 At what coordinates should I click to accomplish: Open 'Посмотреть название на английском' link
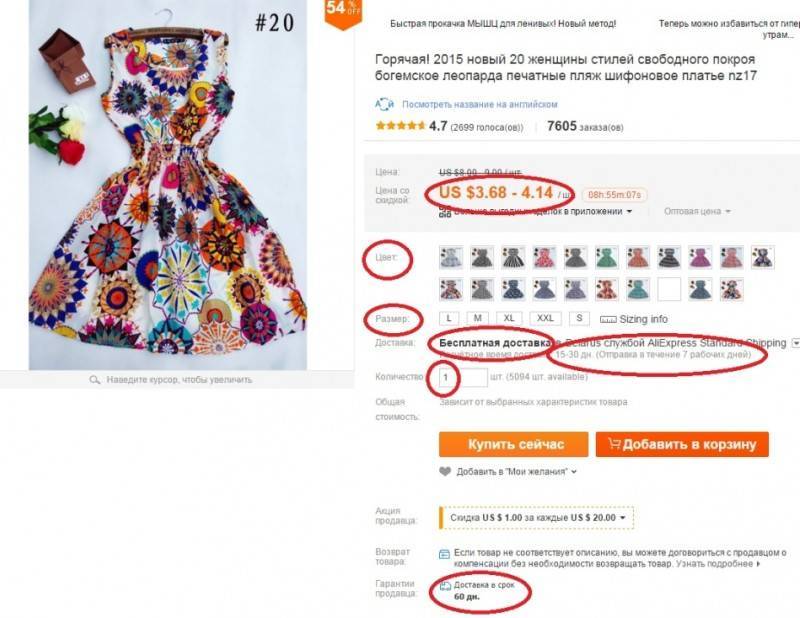point(479,104)
